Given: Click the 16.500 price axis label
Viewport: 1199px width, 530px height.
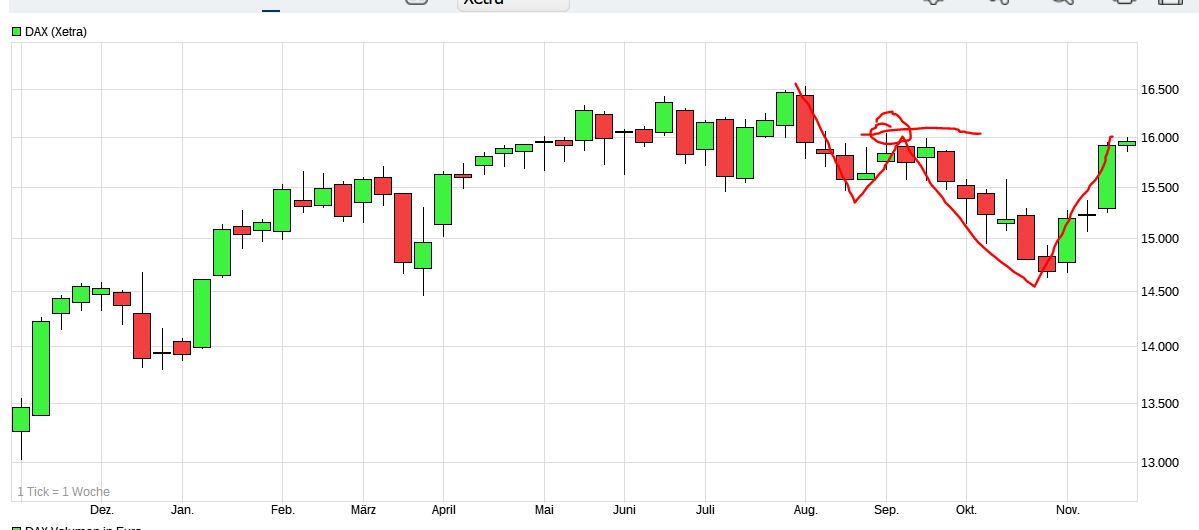Looking at the screenshot, I should click(1160, 91).
